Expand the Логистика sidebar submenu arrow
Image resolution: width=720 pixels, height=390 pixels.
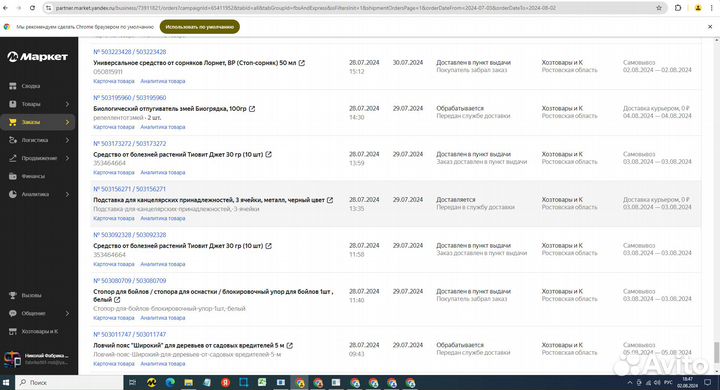pos(68,140)
